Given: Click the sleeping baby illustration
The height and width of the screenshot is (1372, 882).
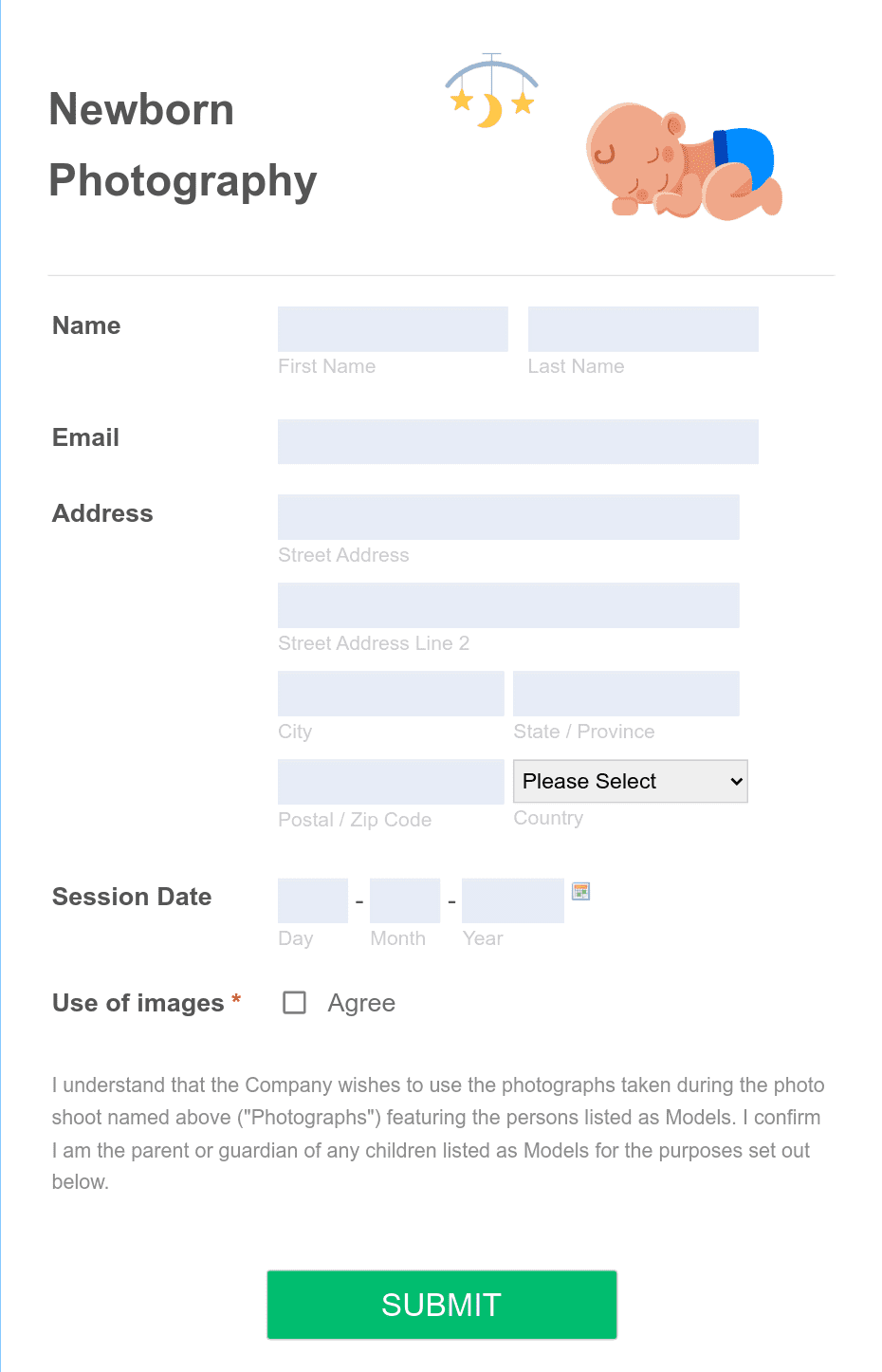Looking at the screenshot, I should click(685, 160).
